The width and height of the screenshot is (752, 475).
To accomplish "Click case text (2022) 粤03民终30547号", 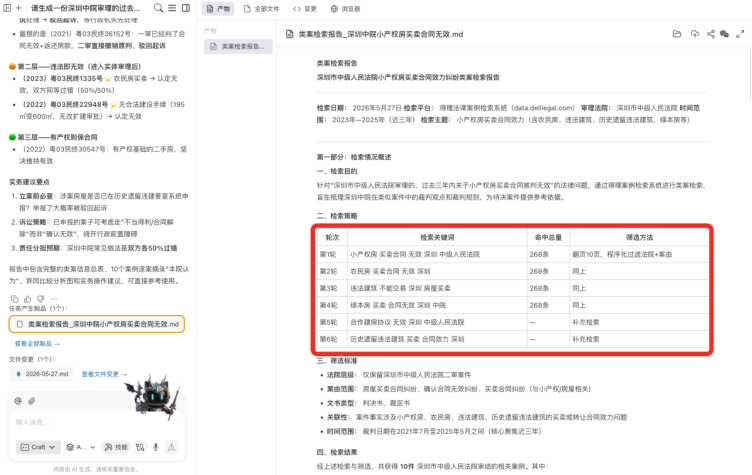I will pyautogui.click(x=64, y=149).
